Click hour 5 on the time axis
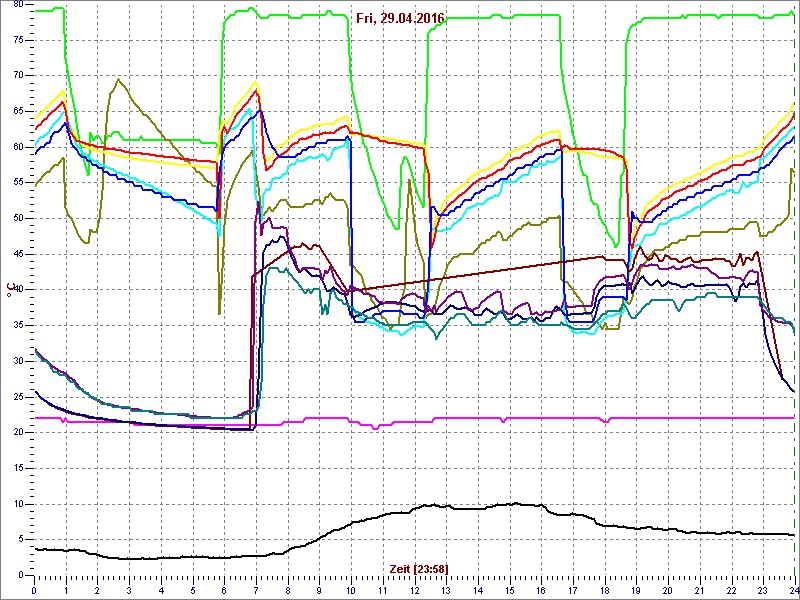The width and height of the screenshot is (800, 600). [193, 589]
